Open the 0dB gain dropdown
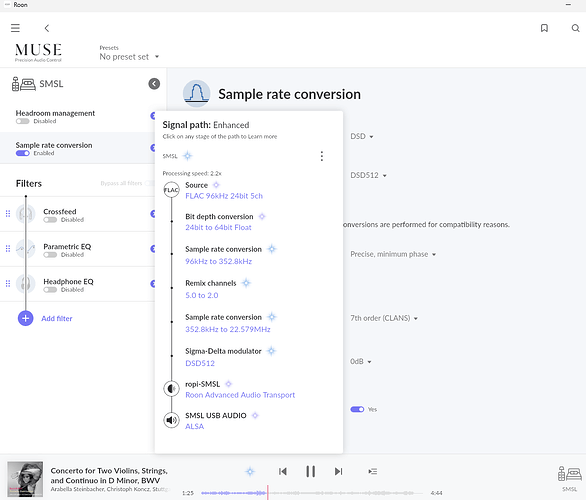This screenshot has width=586, height=500. pyautogui.click(x=361, y=362)
